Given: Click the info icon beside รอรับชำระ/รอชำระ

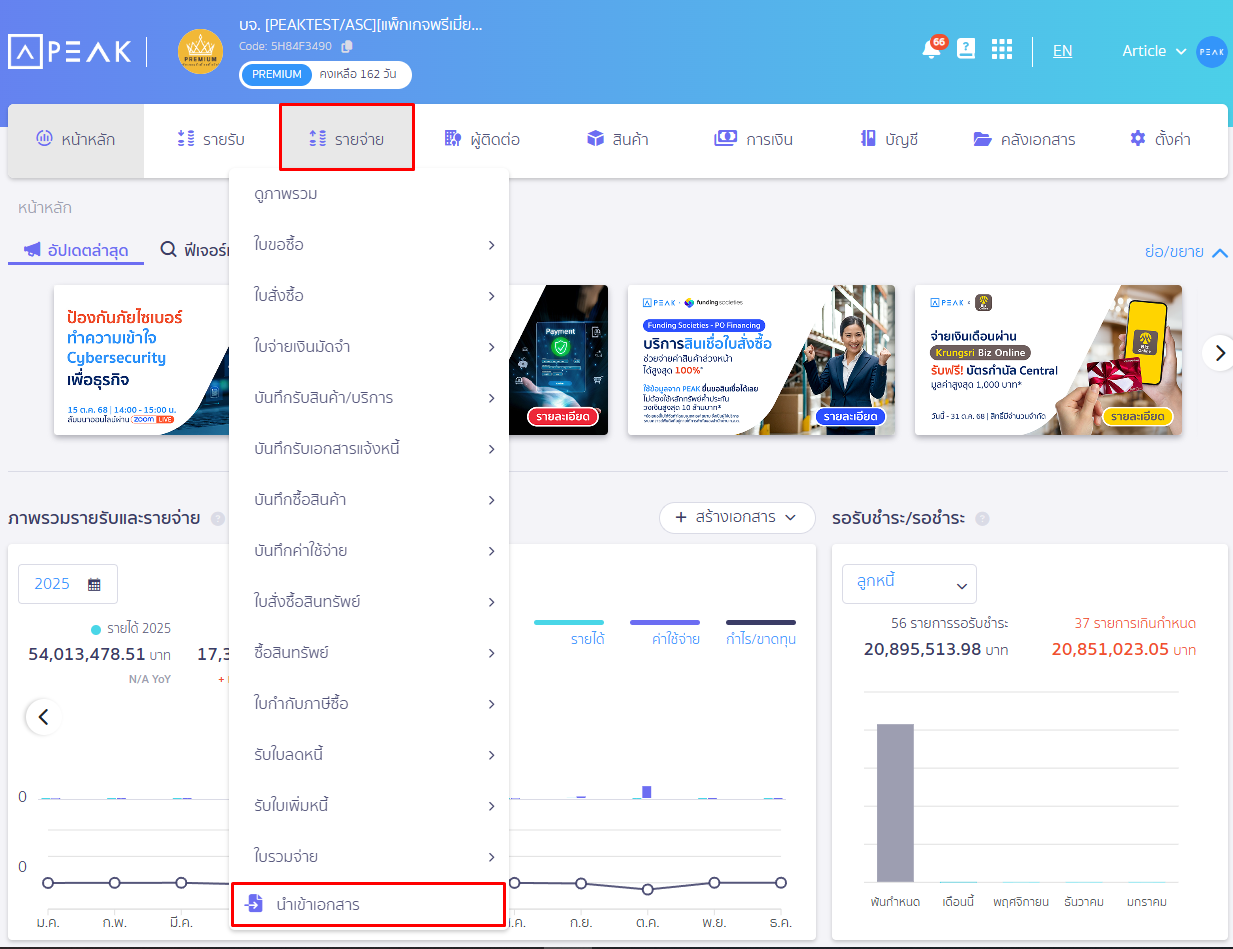Looking at the screenshot, I should point(982,519).
